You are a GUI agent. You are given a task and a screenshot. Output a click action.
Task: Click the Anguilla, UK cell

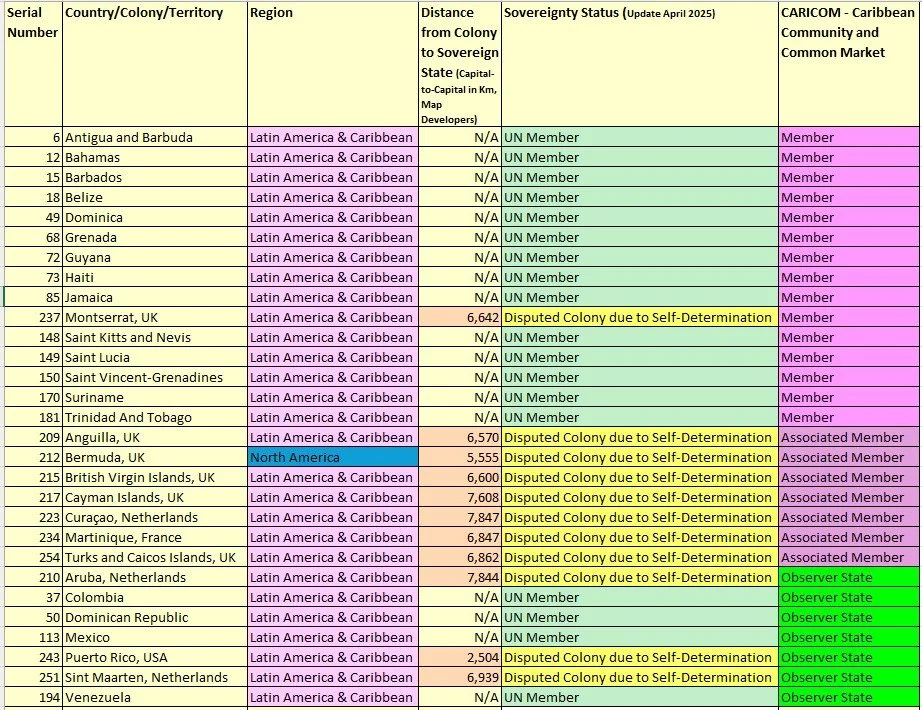point(155,437)
